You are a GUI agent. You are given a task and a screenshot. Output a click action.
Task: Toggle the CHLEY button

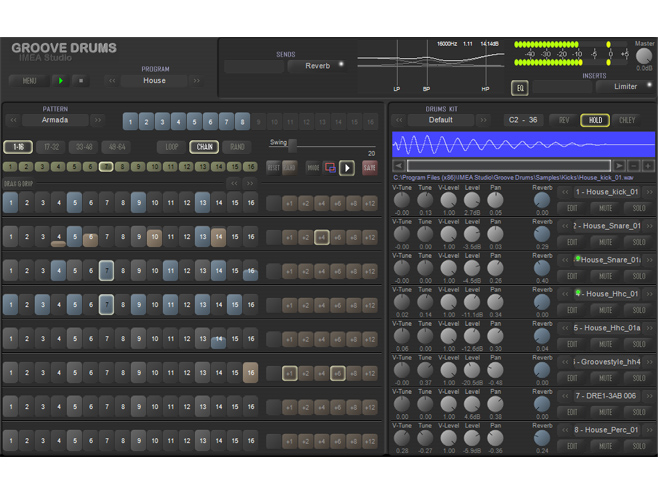coord(627,120)
